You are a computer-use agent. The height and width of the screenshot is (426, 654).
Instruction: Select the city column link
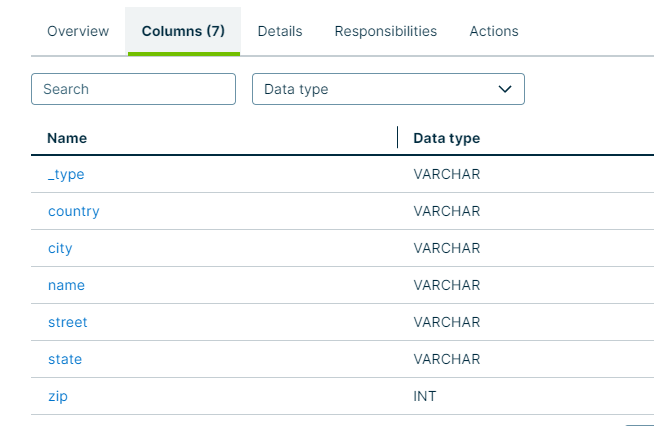[x=60, y=248]
